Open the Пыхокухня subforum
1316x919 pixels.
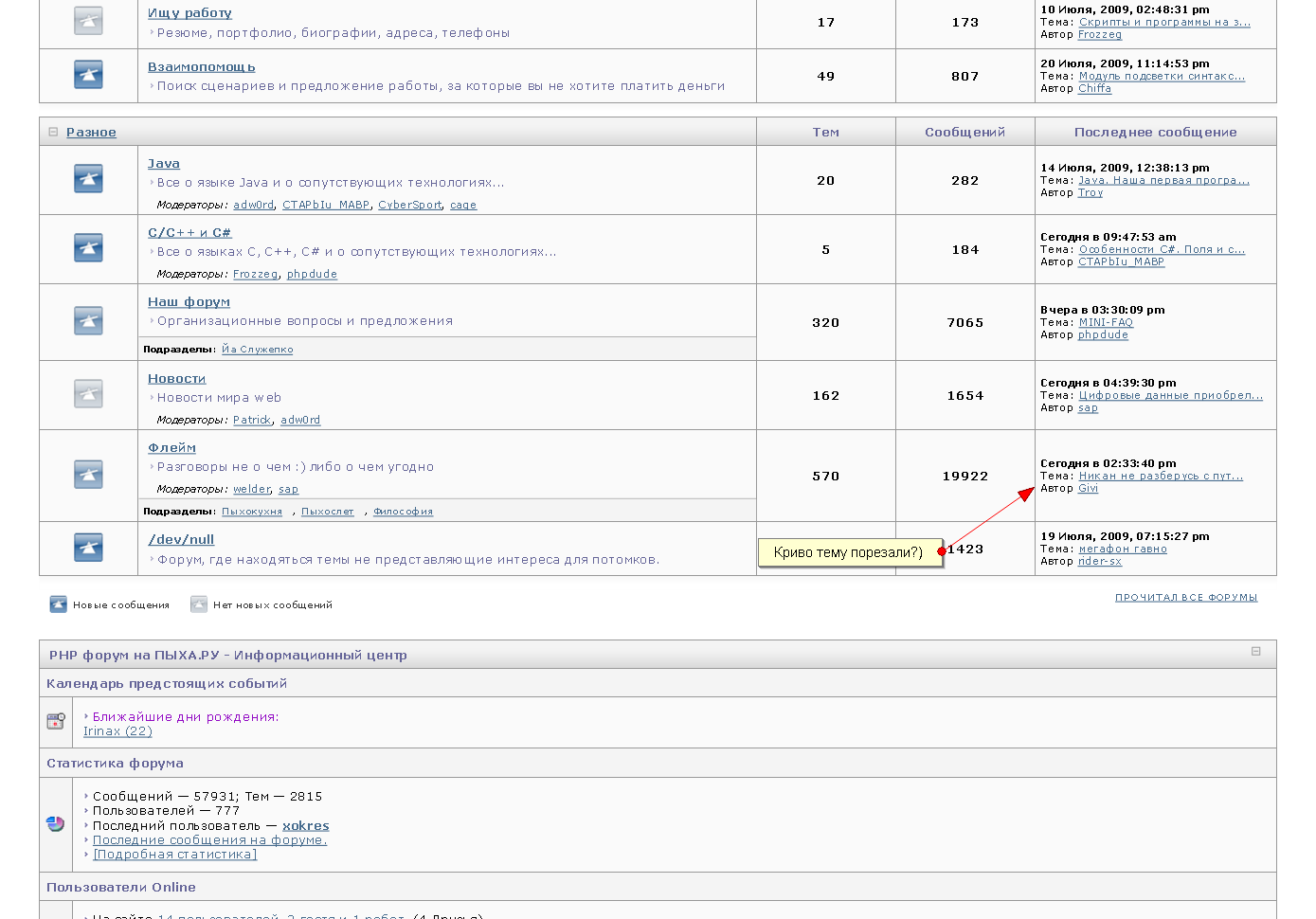pyautogui.click(x=252, y=512)
